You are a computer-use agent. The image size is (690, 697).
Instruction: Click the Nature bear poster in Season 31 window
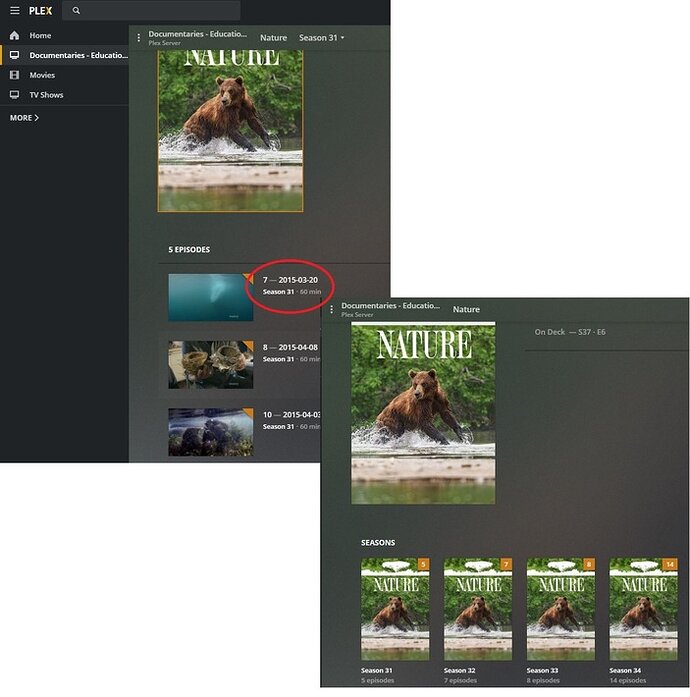click(x=230, y=131)
